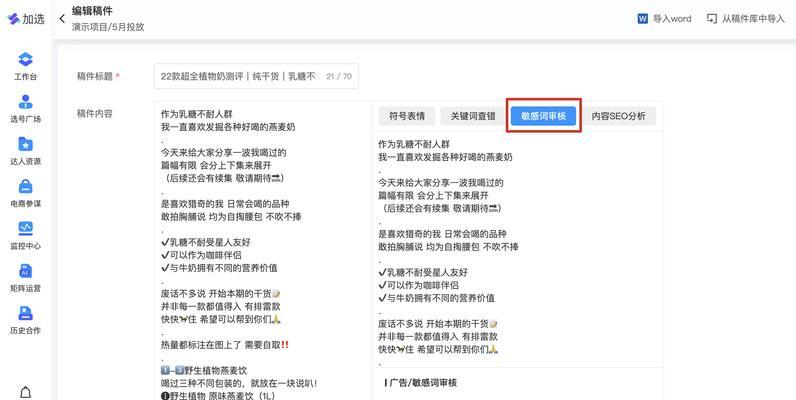Open the 历史合作 sidebar icon
The image size is (796, 400).
[x=25, y=313]
